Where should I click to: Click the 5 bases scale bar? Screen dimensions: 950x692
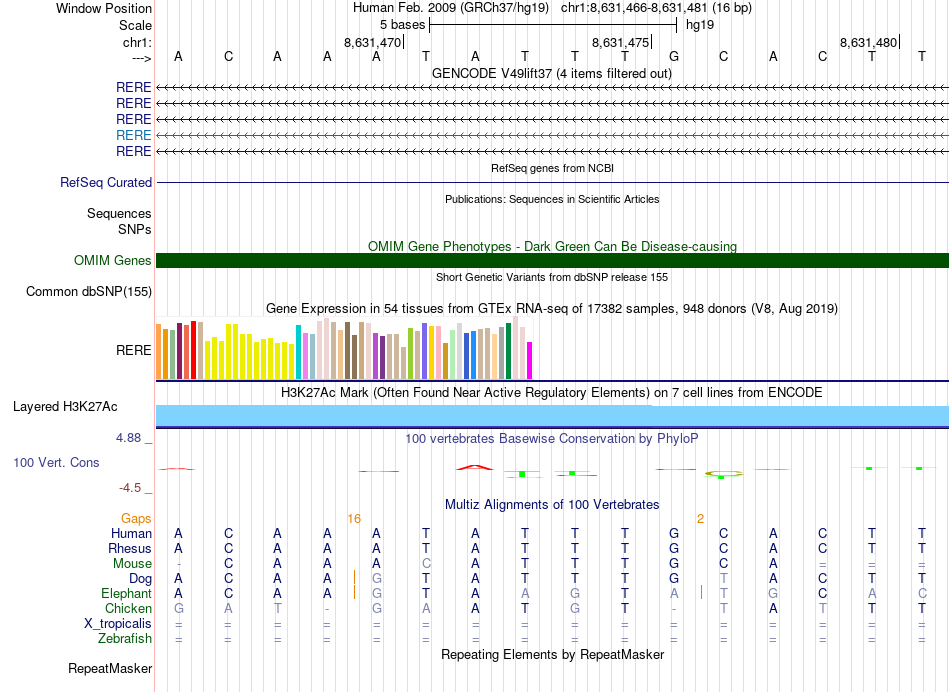(553, 25)
